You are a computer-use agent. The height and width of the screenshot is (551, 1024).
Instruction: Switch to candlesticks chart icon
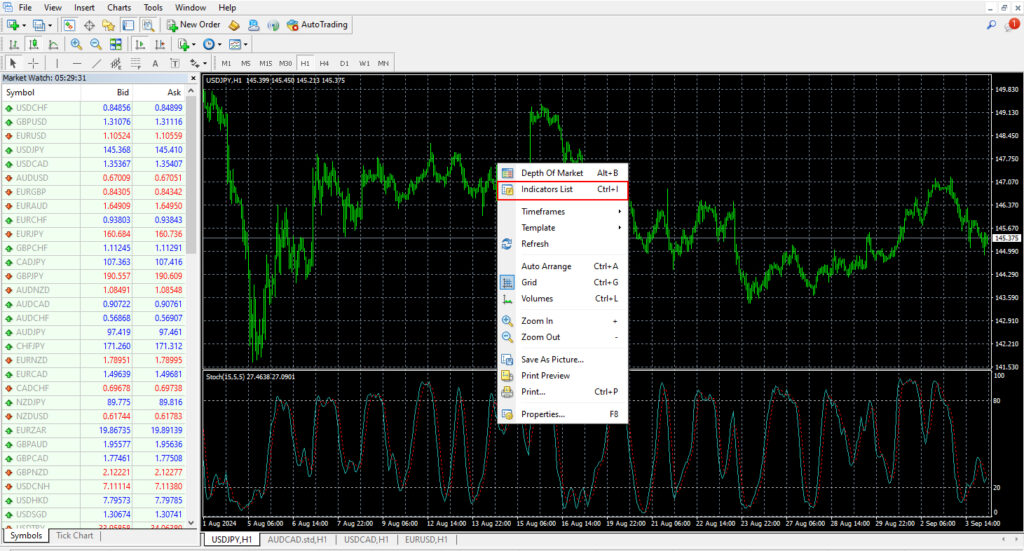33,44
